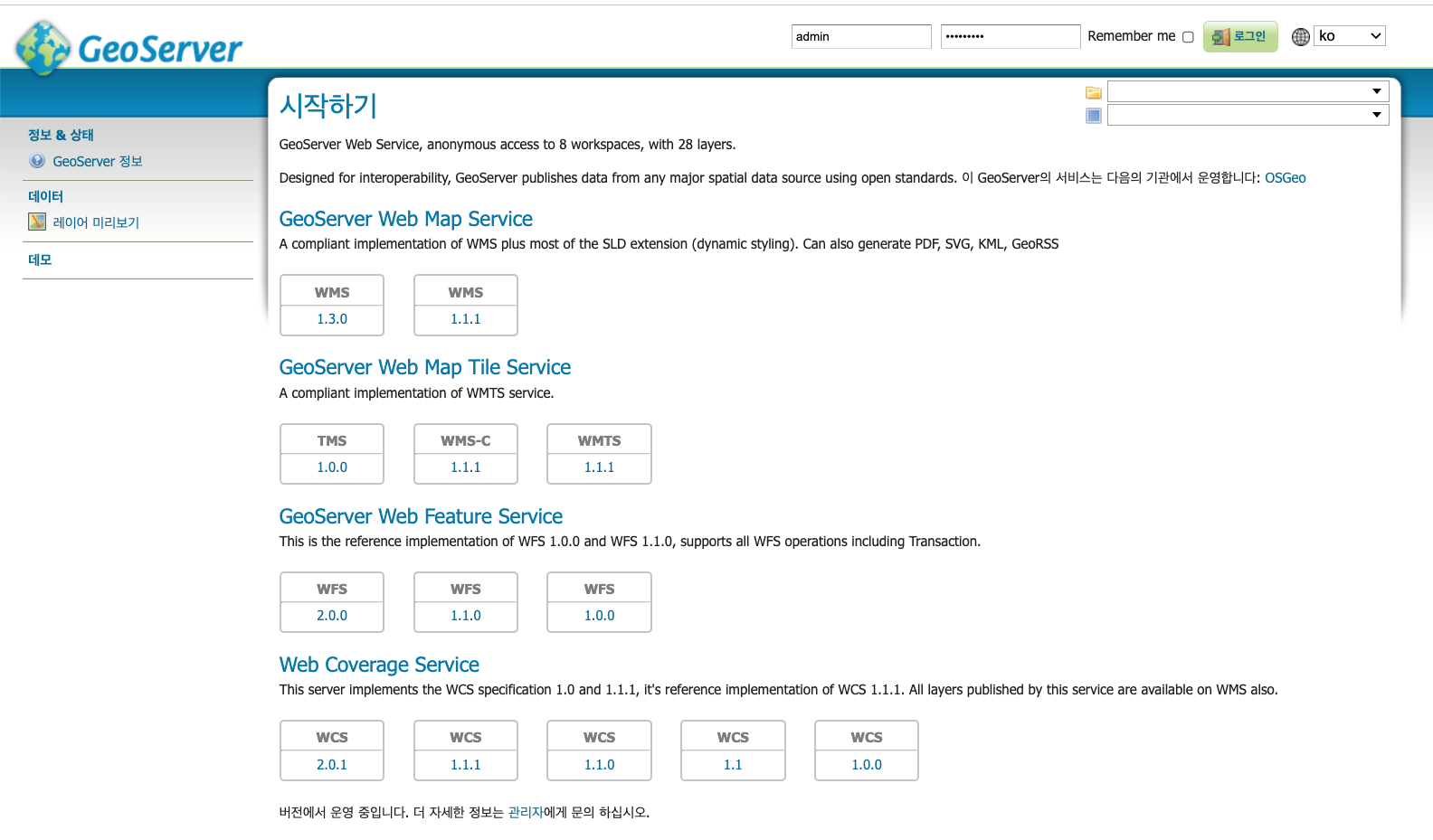Screen dimensions: 1433x840
Task: Open WCS 1.1.0 capabilities
Action: [599, 765]
